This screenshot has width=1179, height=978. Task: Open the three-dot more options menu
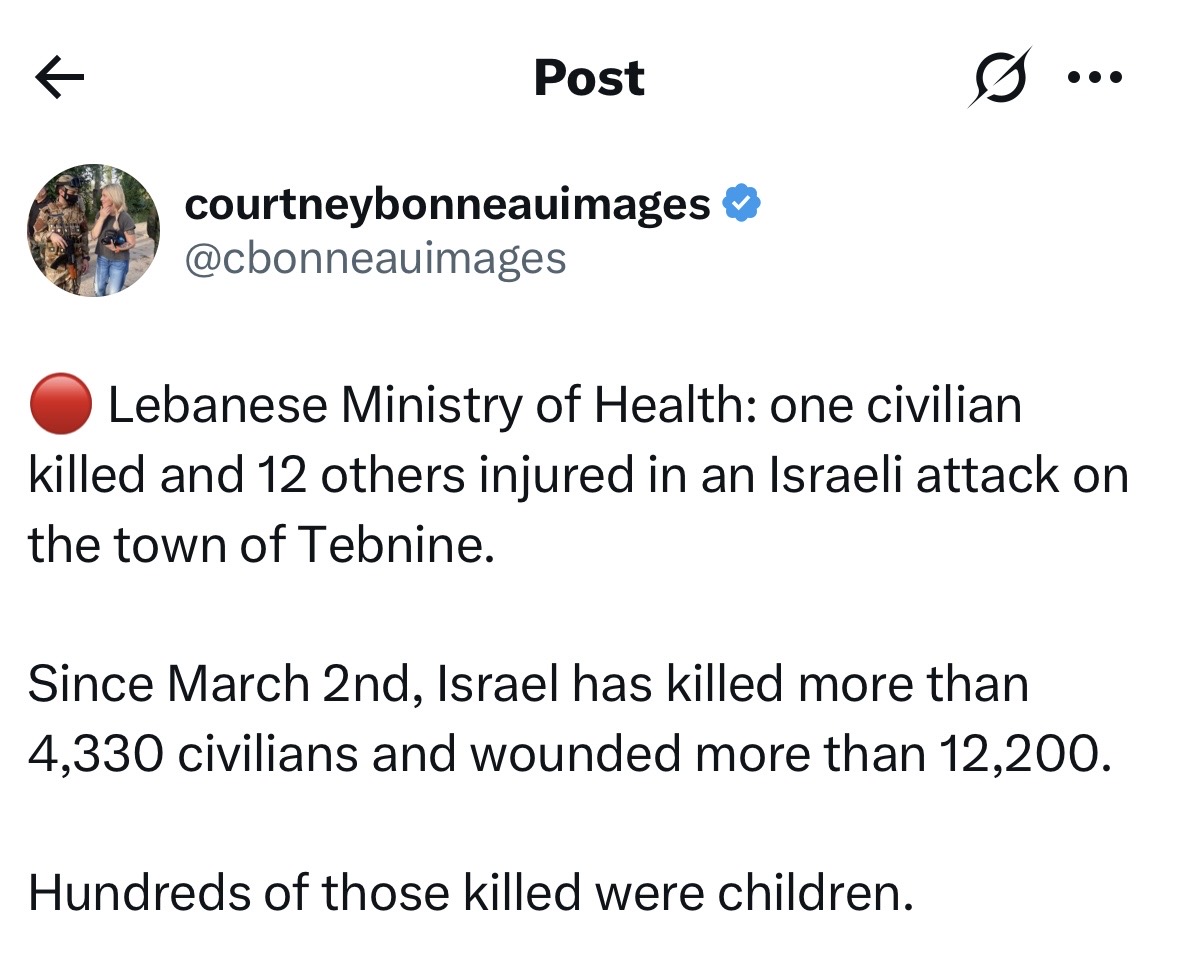coord(1095,77)
